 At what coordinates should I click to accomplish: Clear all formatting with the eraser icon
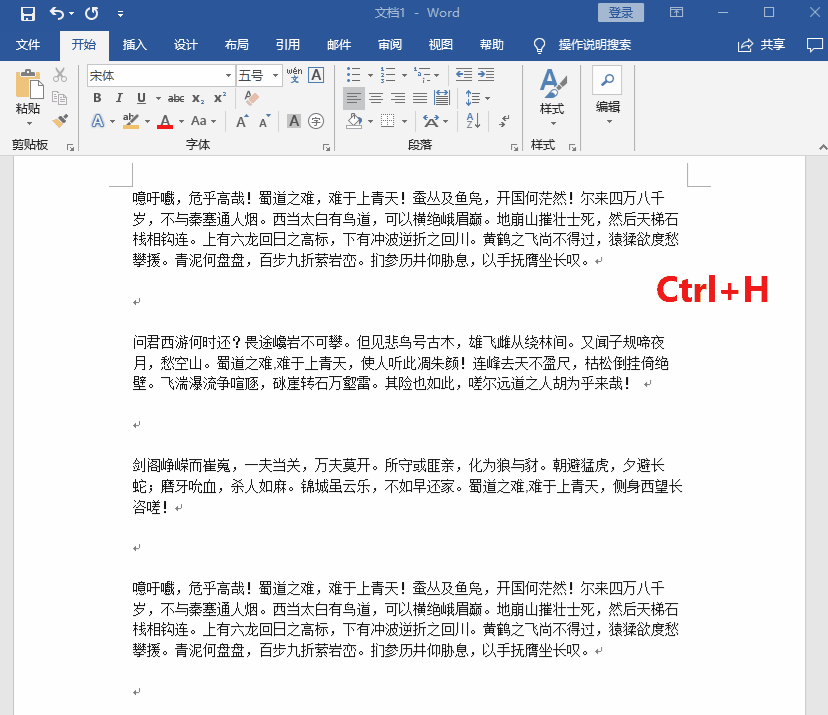point(251,97)
